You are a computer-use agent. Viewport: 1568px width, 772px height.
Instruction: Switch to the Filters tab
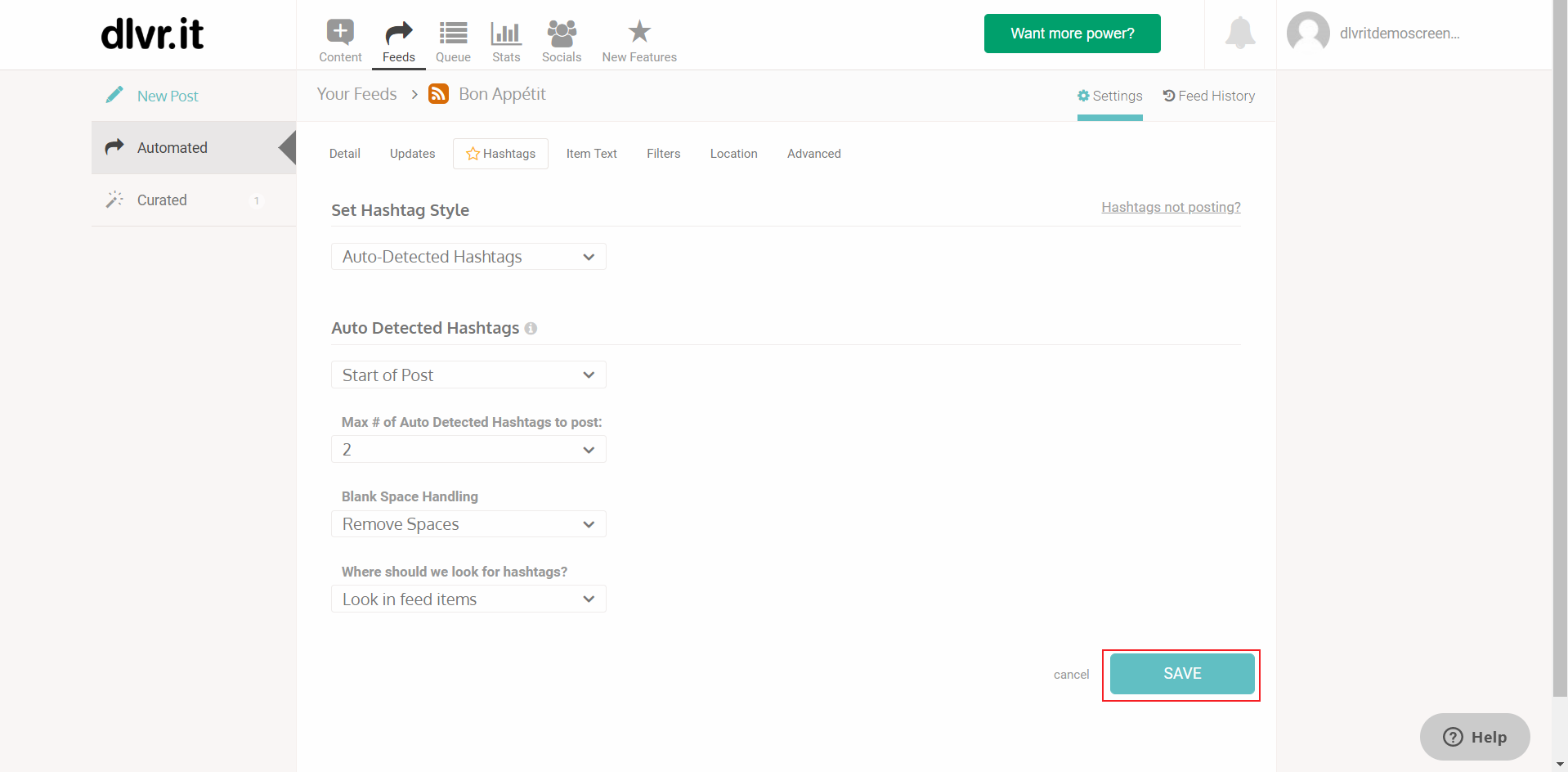(664, 154)
